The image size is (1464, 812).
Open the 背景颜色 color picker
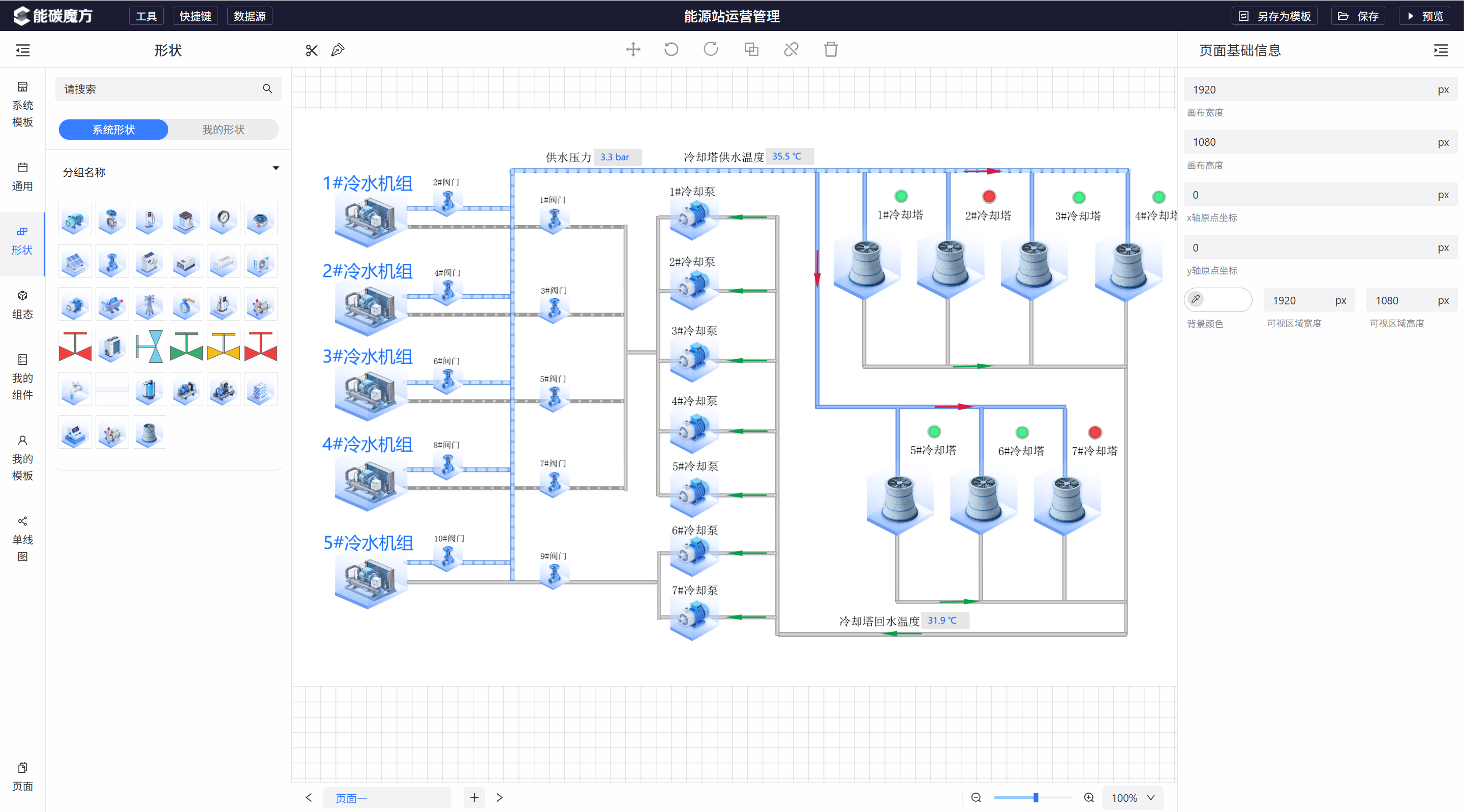1218,299
